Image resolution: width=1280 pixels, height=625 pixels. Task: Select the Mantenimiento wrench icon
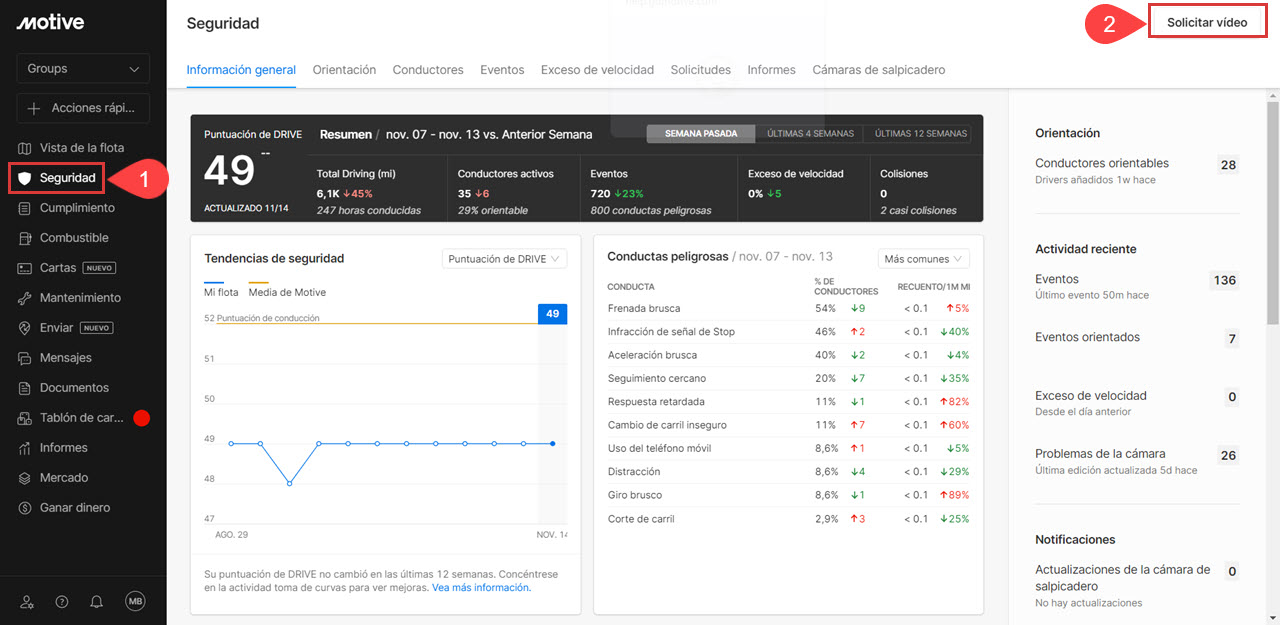[26, 298]
